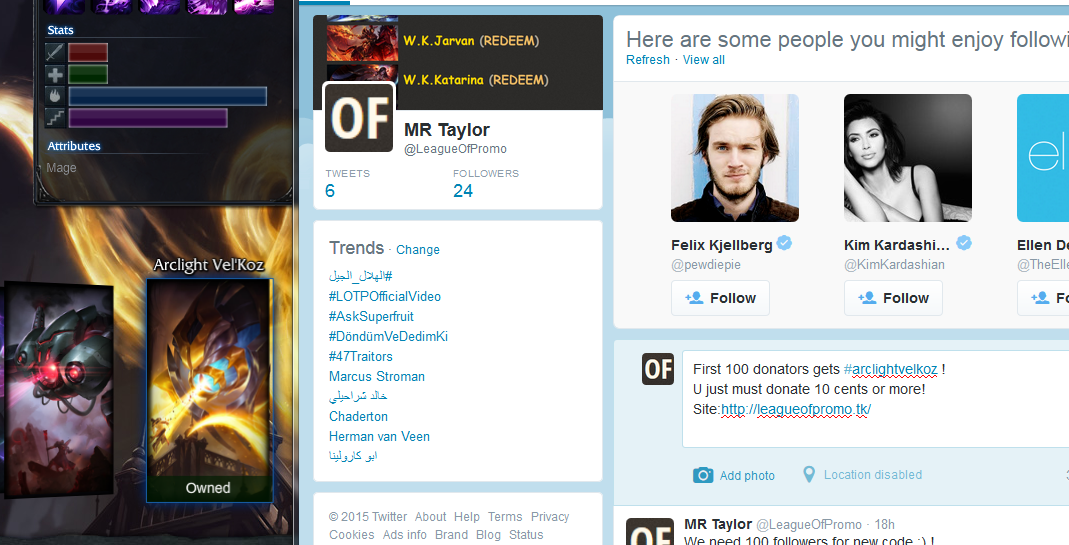Image resolution: width=1069 pixels, height=545 pixels.
Task: Click the defense plus stat icon
Action: (55, 74)
